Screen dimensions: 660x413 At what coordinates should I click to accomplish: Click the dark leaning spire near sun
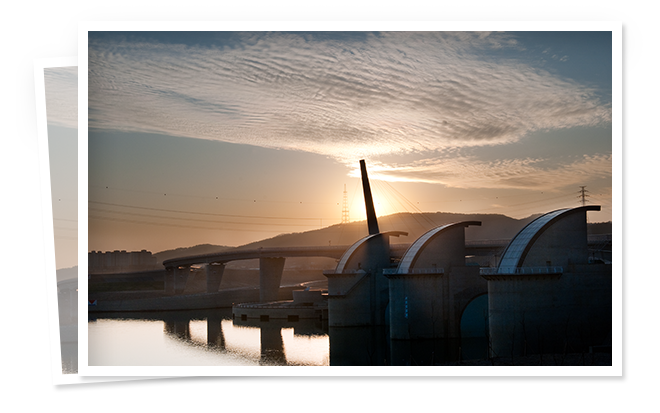[369, 197]
